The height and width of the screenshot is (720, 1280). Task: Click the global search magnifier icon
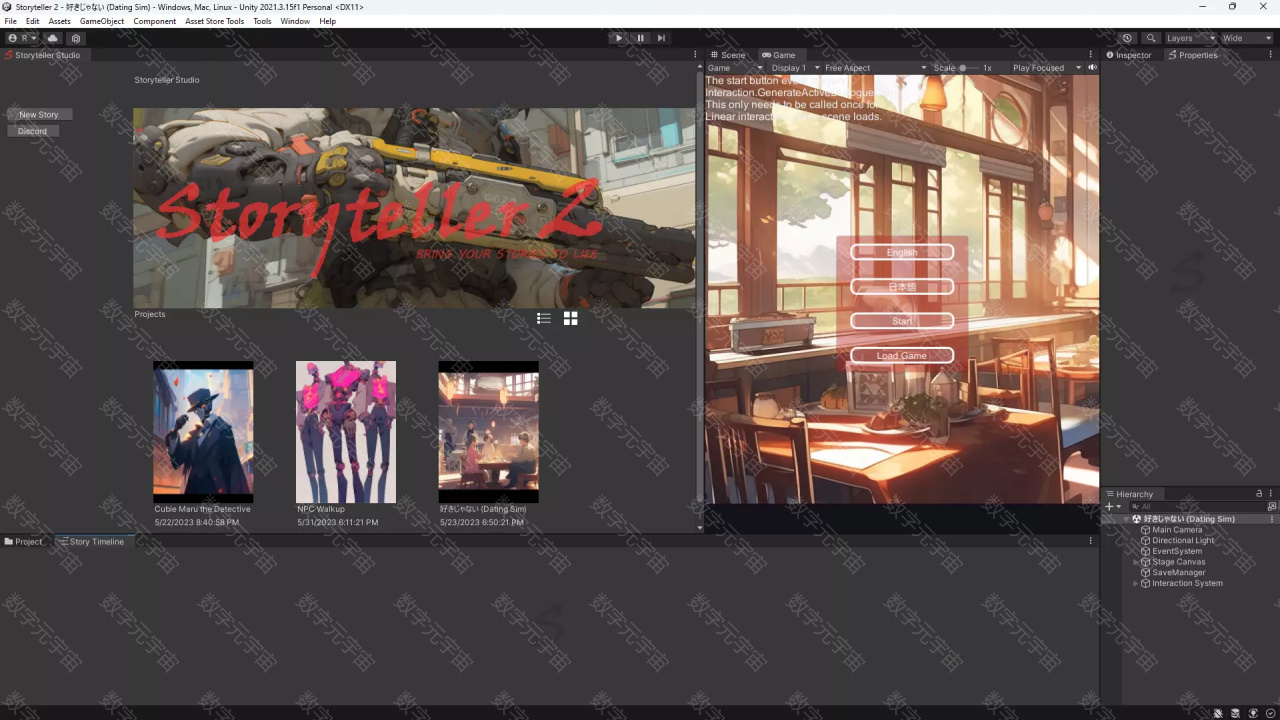tap(1151, 38)
